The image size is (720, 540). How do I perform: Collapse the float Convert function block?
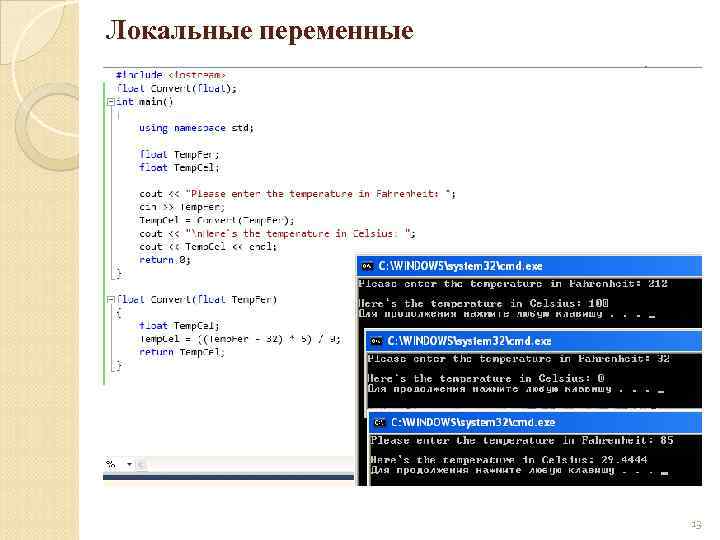[x=111, y=299]
